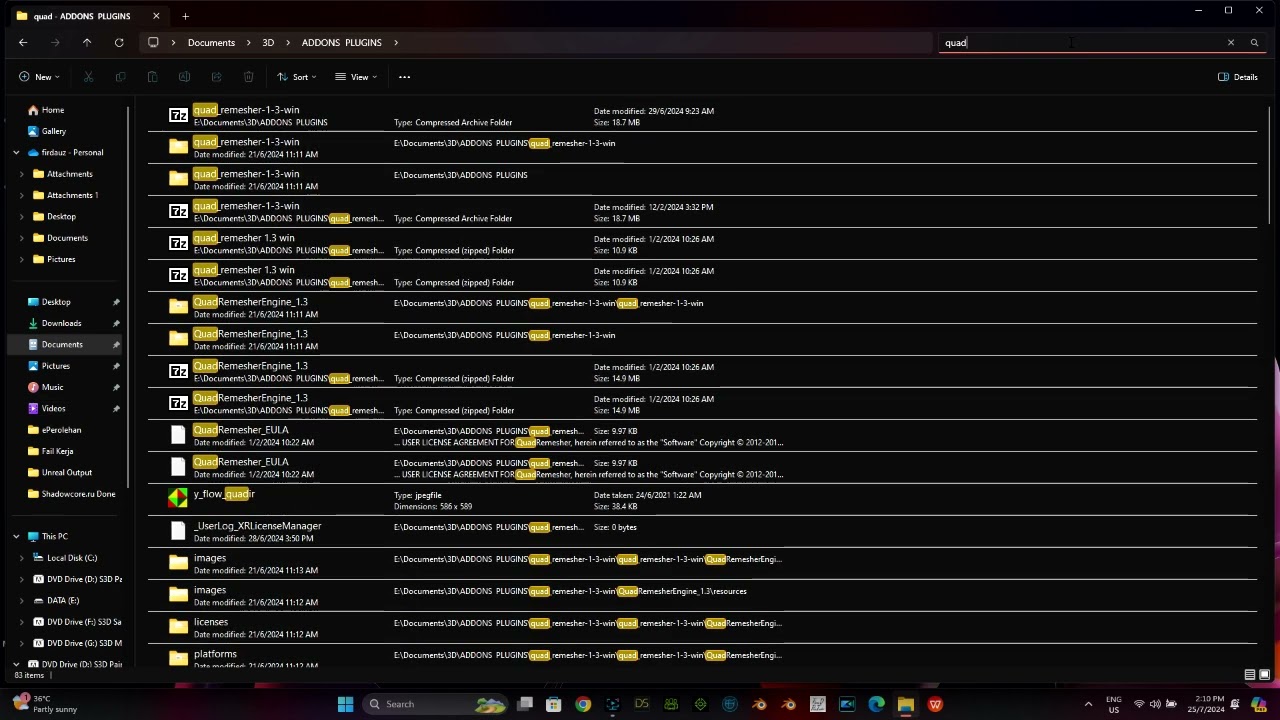The image size is (1280, 720).
Task: Open Microsoft Store from the taskbar
Action: [553, 704]
